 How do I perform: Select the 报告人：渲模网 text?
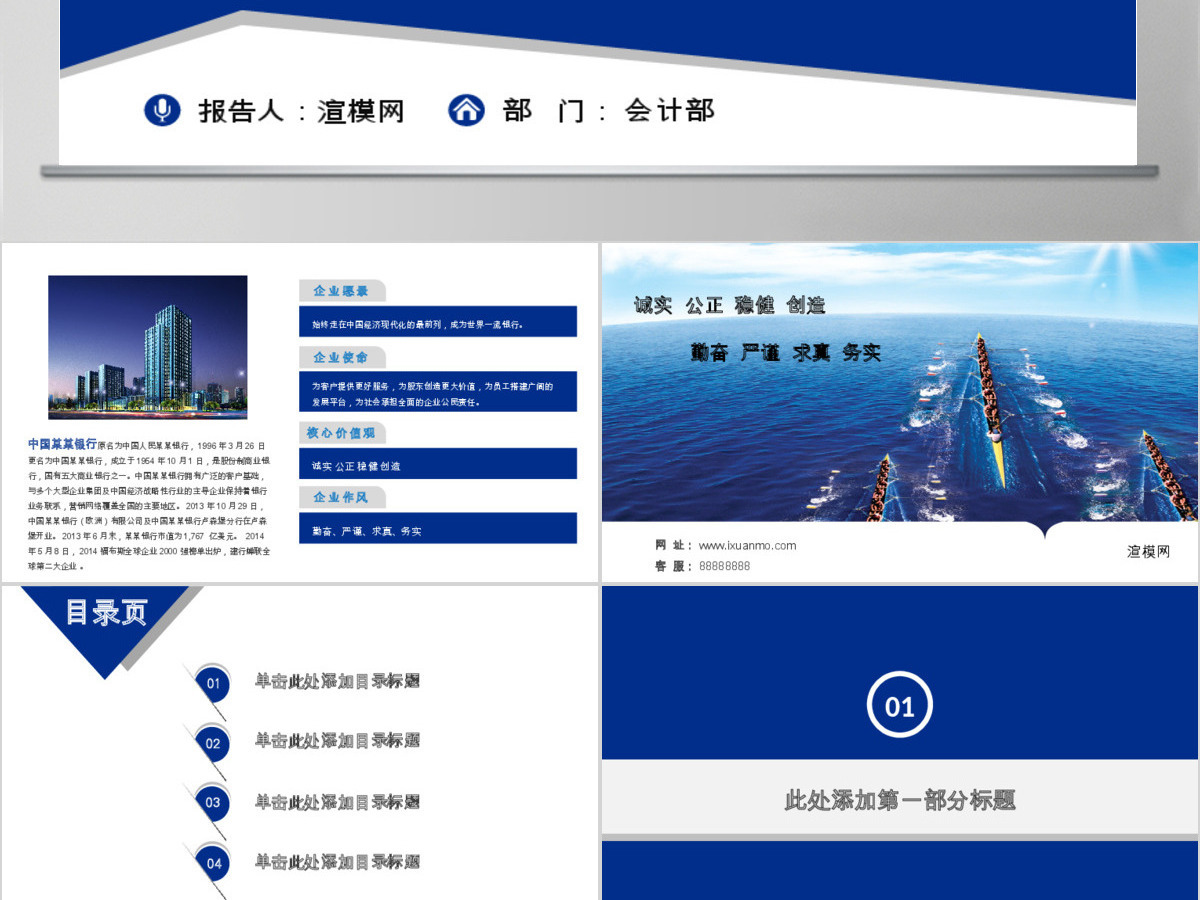tap(301, 111)
